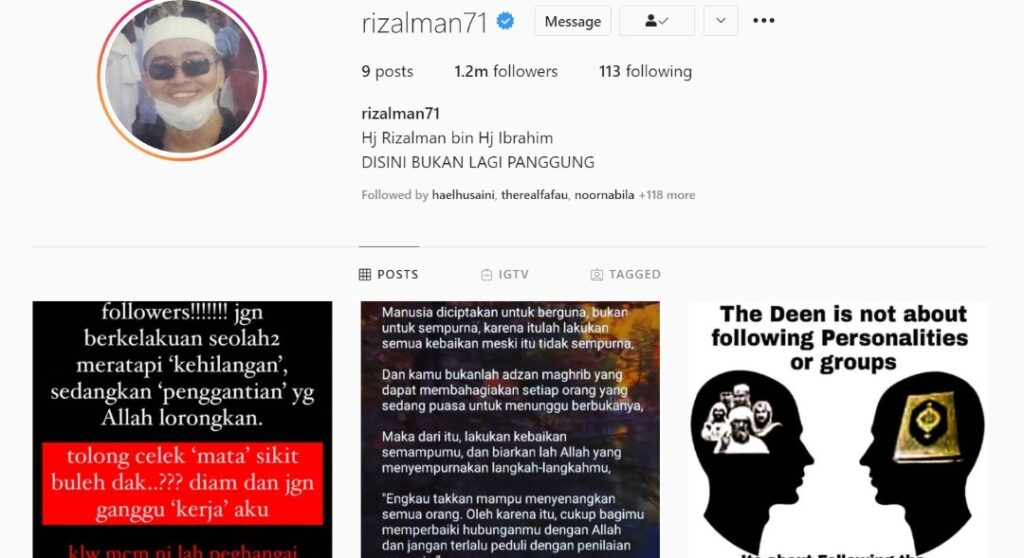
Task: Expand the +118 more followers link
Action: tap(667, 195)
